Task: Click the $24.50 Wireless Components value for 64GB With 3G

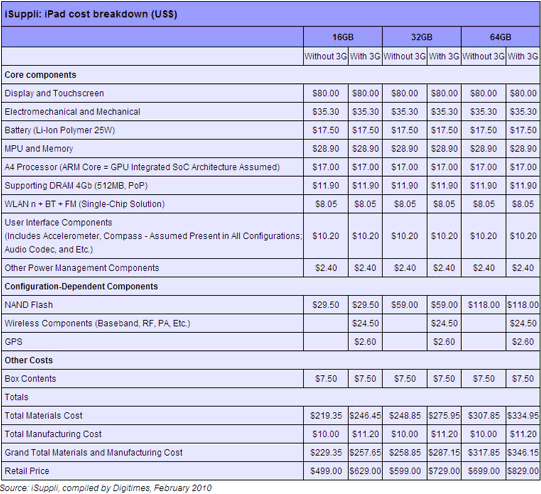Action: (x=523, y=323)
